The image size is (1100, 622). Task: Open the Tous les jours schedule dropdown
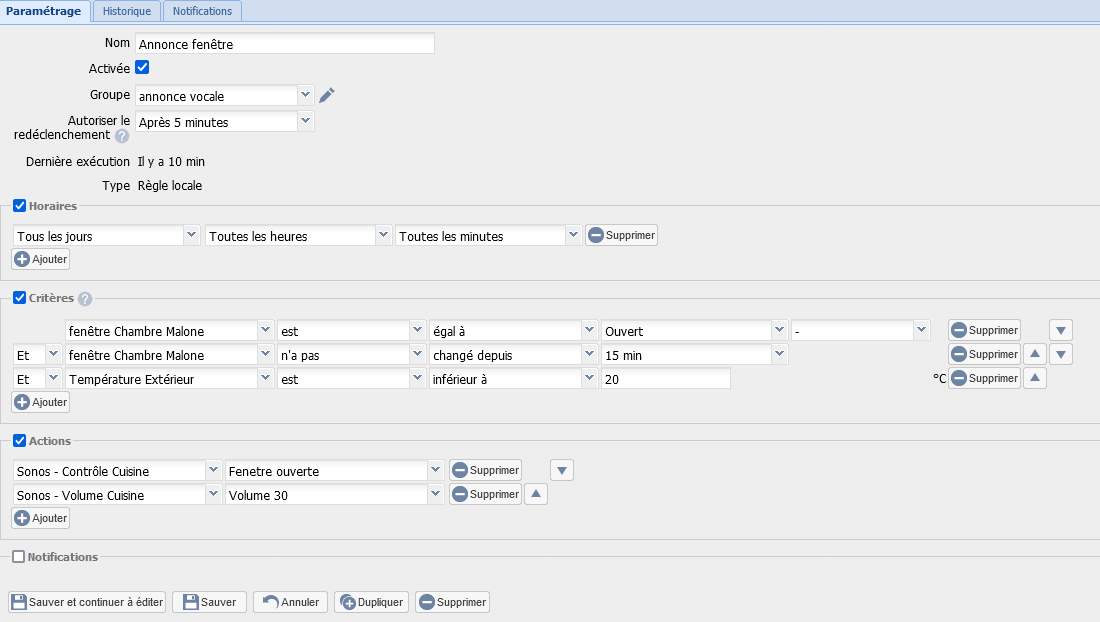tap(108, 236)
